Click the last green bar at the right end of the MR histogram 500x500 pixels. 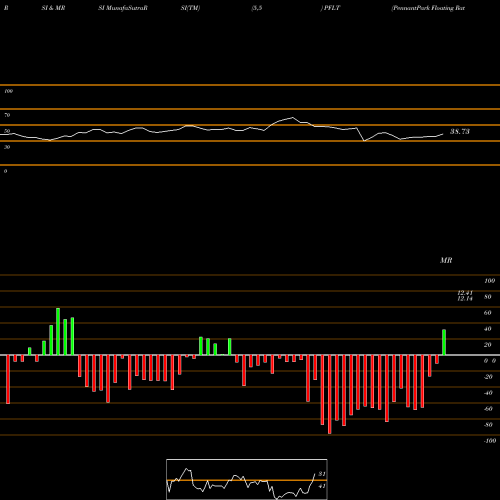click(x=444, y=342)
